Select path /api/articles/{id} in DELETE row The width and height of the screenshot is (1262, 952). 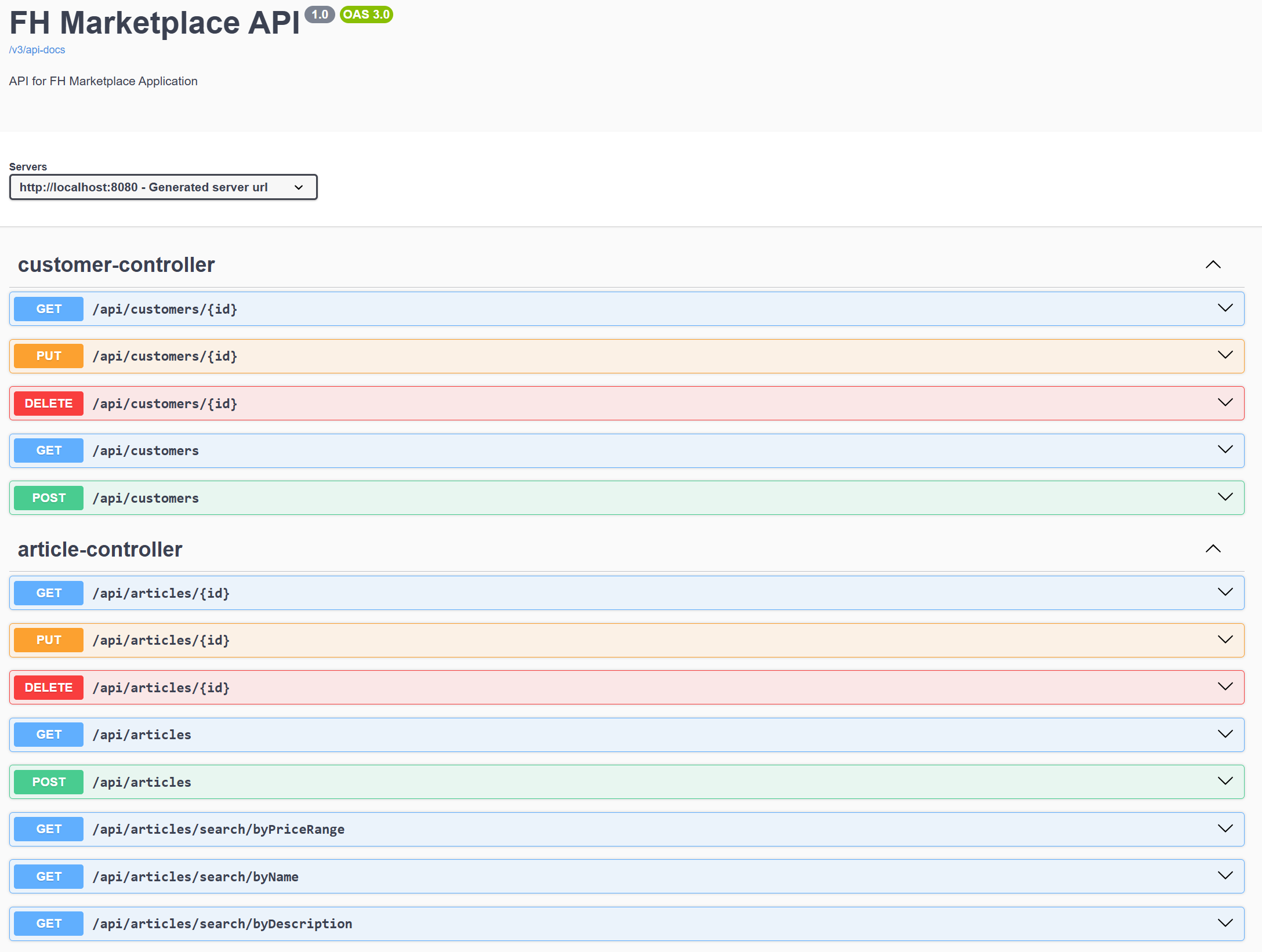coord(161,688)
